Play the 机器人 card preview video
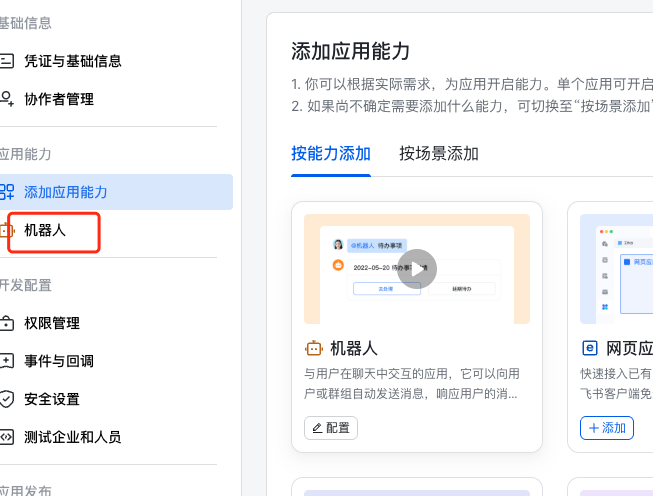The image size is (653, 496). coord(417,269)
